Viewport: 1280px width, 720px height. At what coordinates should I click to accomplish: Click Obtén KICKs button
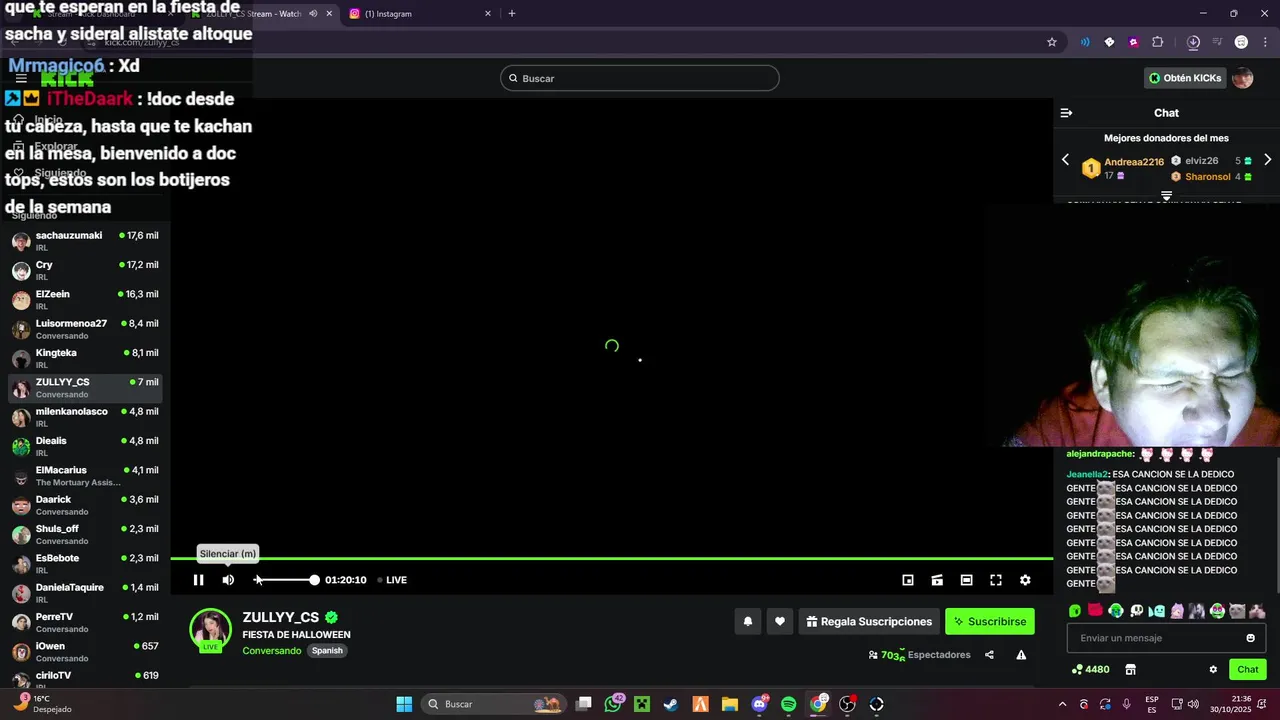point(1185,78)
